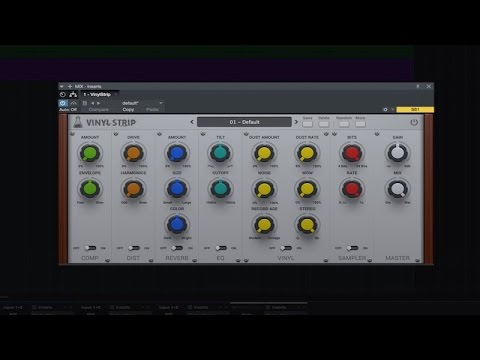Toggle the VINYL module on/off switch
480x360 pixels.
click(x=286, y=248)
